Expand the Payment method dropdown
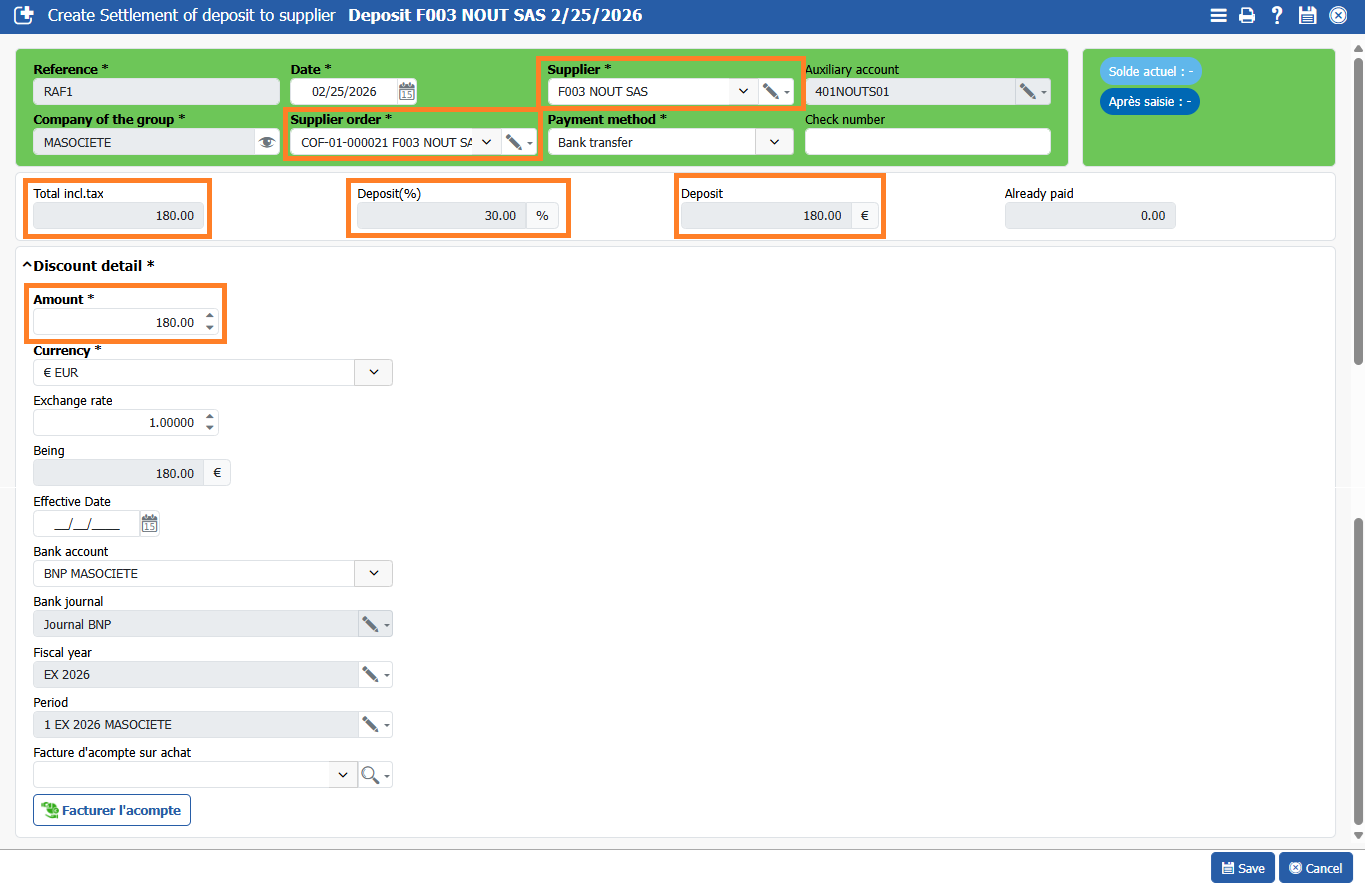The image size is (1365, 883). [x=774, y=143]
